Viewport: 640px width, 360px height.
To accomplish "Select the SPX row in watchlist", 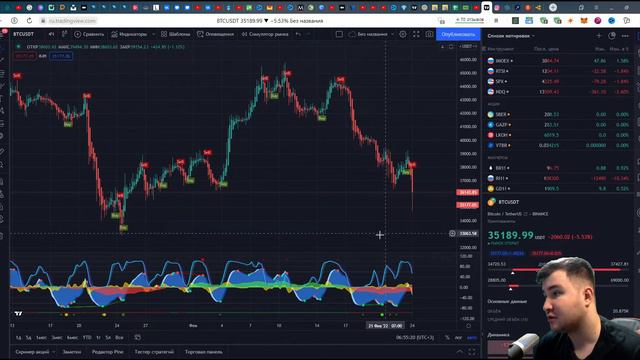I will coord(558,82).
